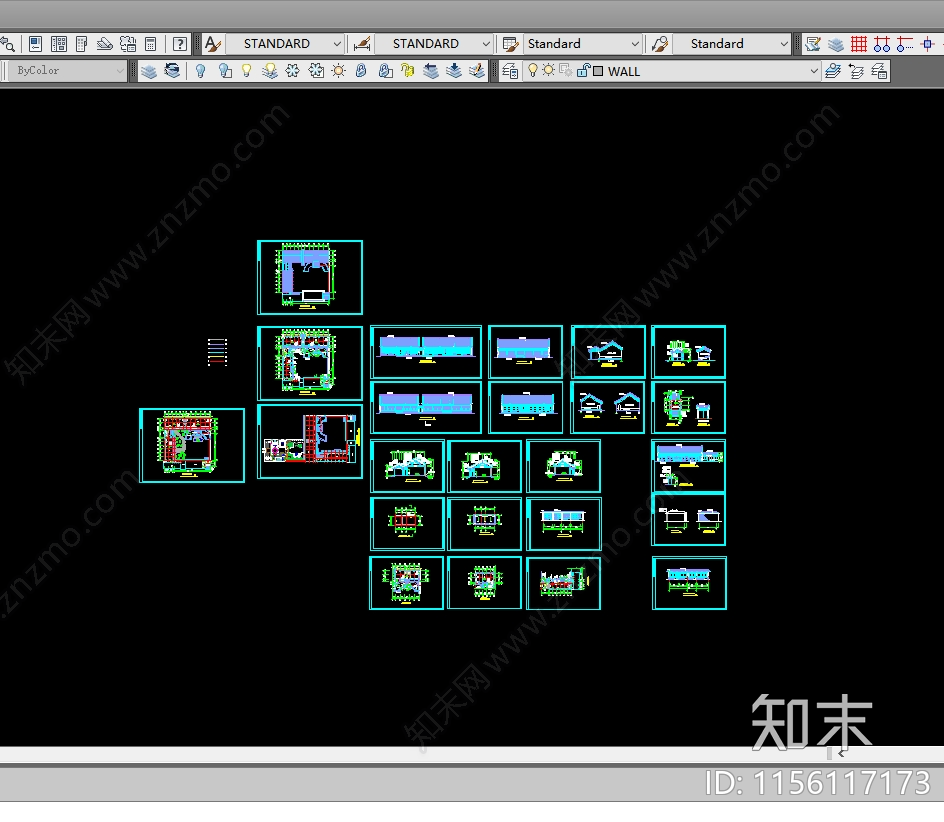Expand the dimension style STANDARD dropdown

[486, 44]
